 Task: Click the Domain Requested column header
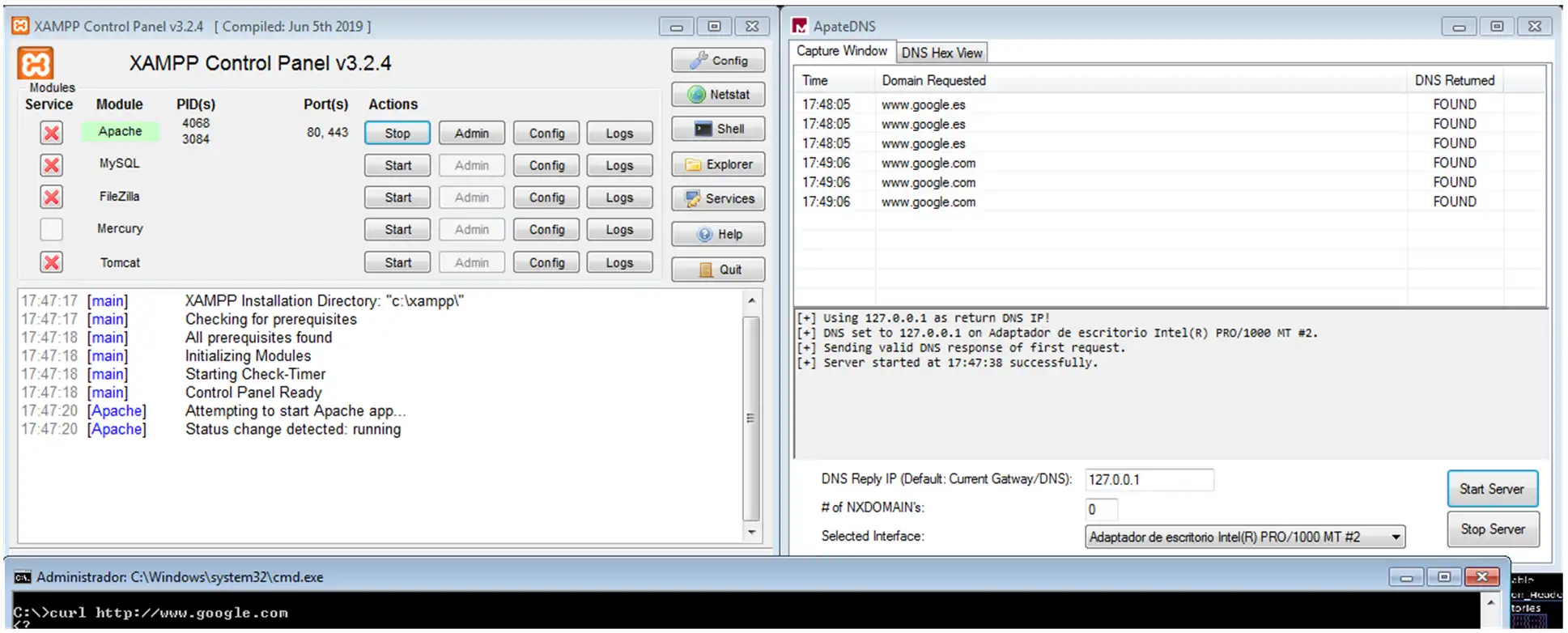click(1141, 80)
